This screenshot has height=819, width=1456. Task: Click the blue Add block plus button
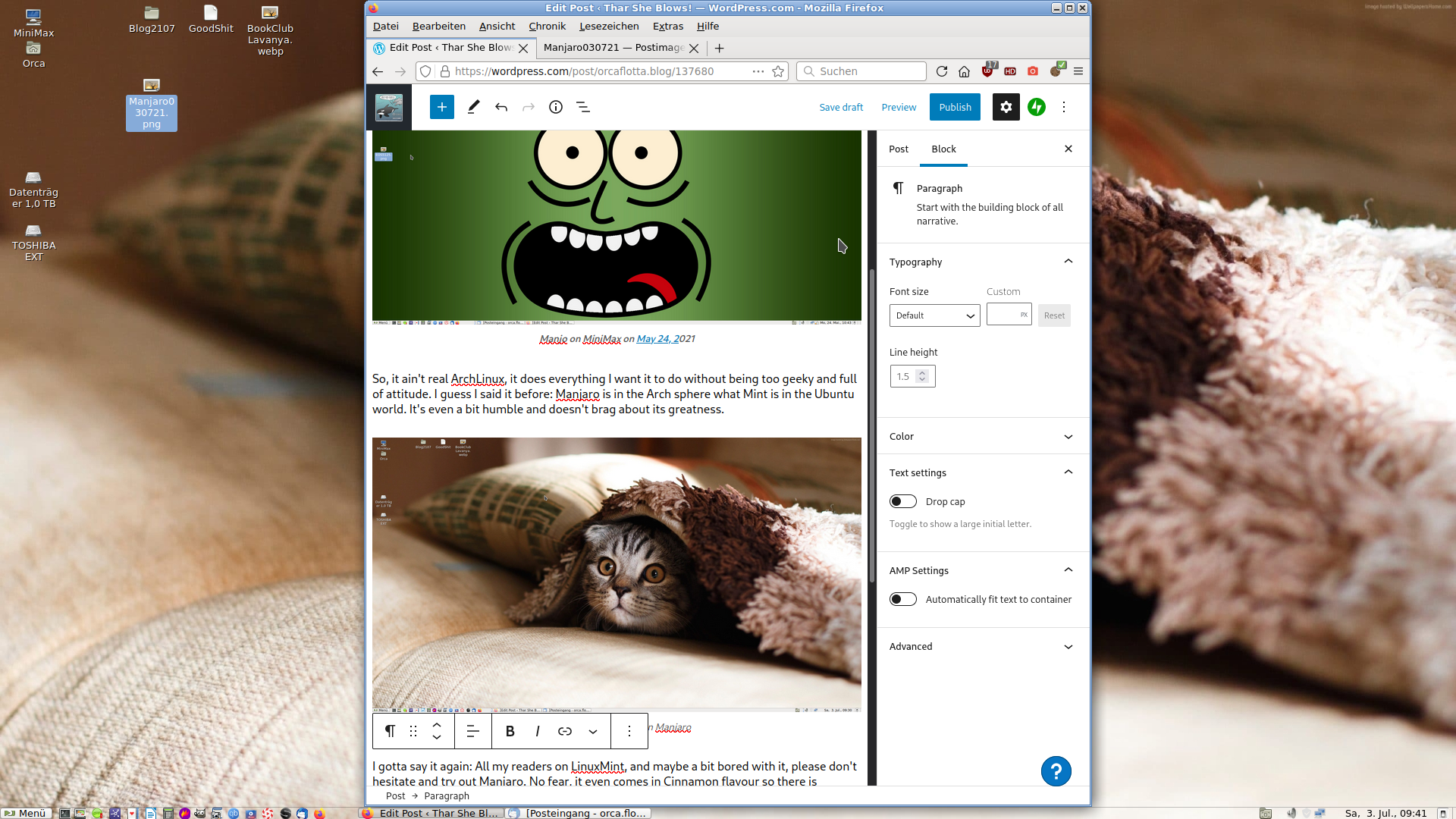point(441,107)
